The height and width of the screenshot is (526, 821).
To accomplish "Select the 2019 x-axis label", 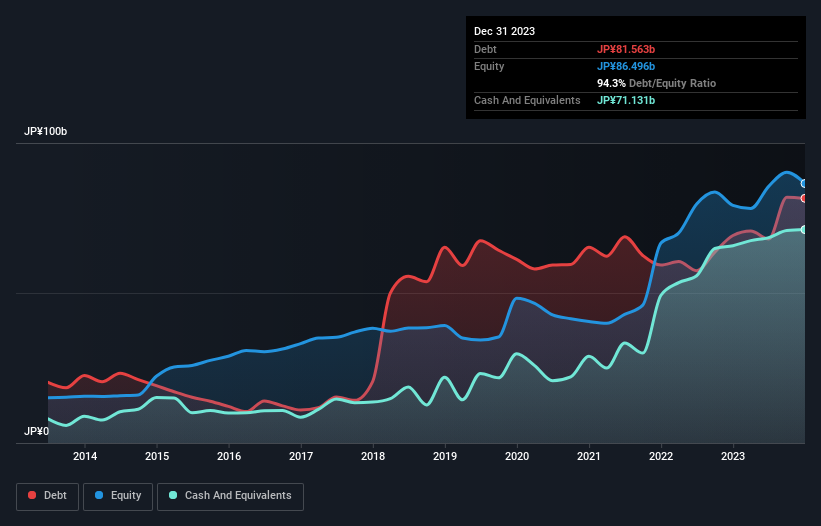I will [x=445, y=456].
